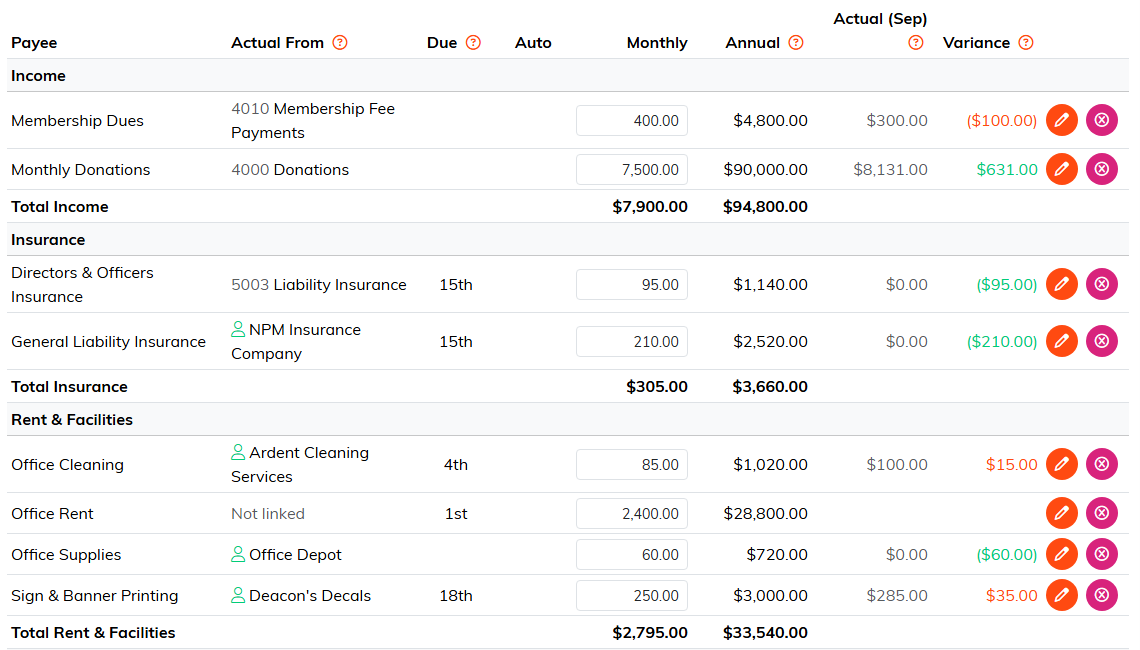Delete the Membership Dues row
The image size is (1140, 650).
[1101, 120]
